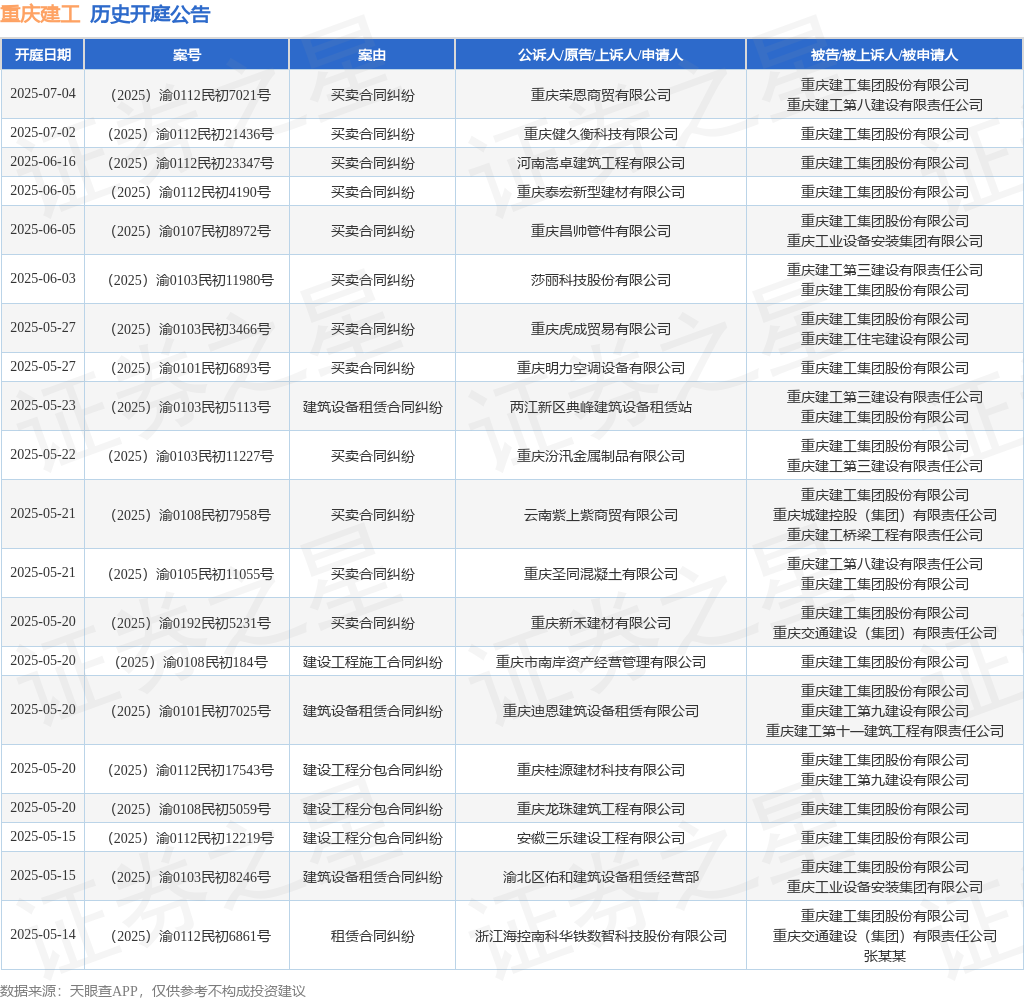Image resolution: width=1024 pixels, height=1000 pixels.
Task: Click defendant 重庆建工第八建设有限责任公司 in 7021号 row
Action: pyautogui.click(x=885, y=105)
